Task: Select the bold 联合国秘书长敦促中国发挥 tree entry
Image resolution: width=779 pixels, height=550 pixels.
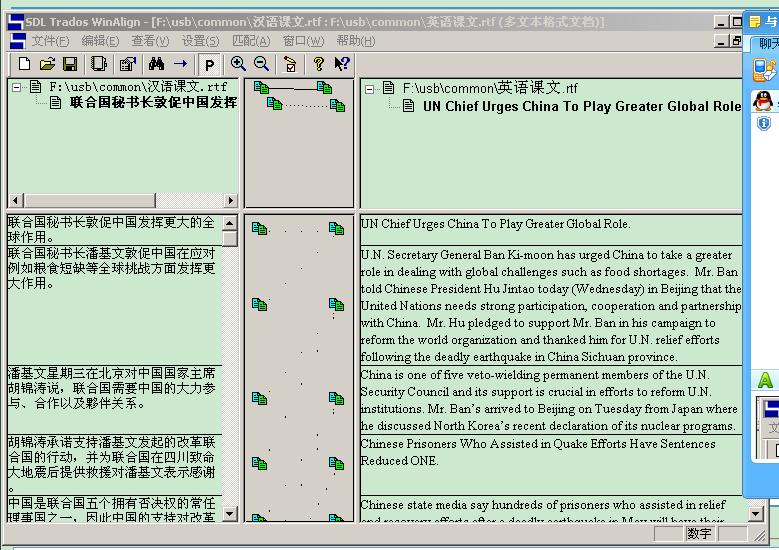Action: coord(154,102)
